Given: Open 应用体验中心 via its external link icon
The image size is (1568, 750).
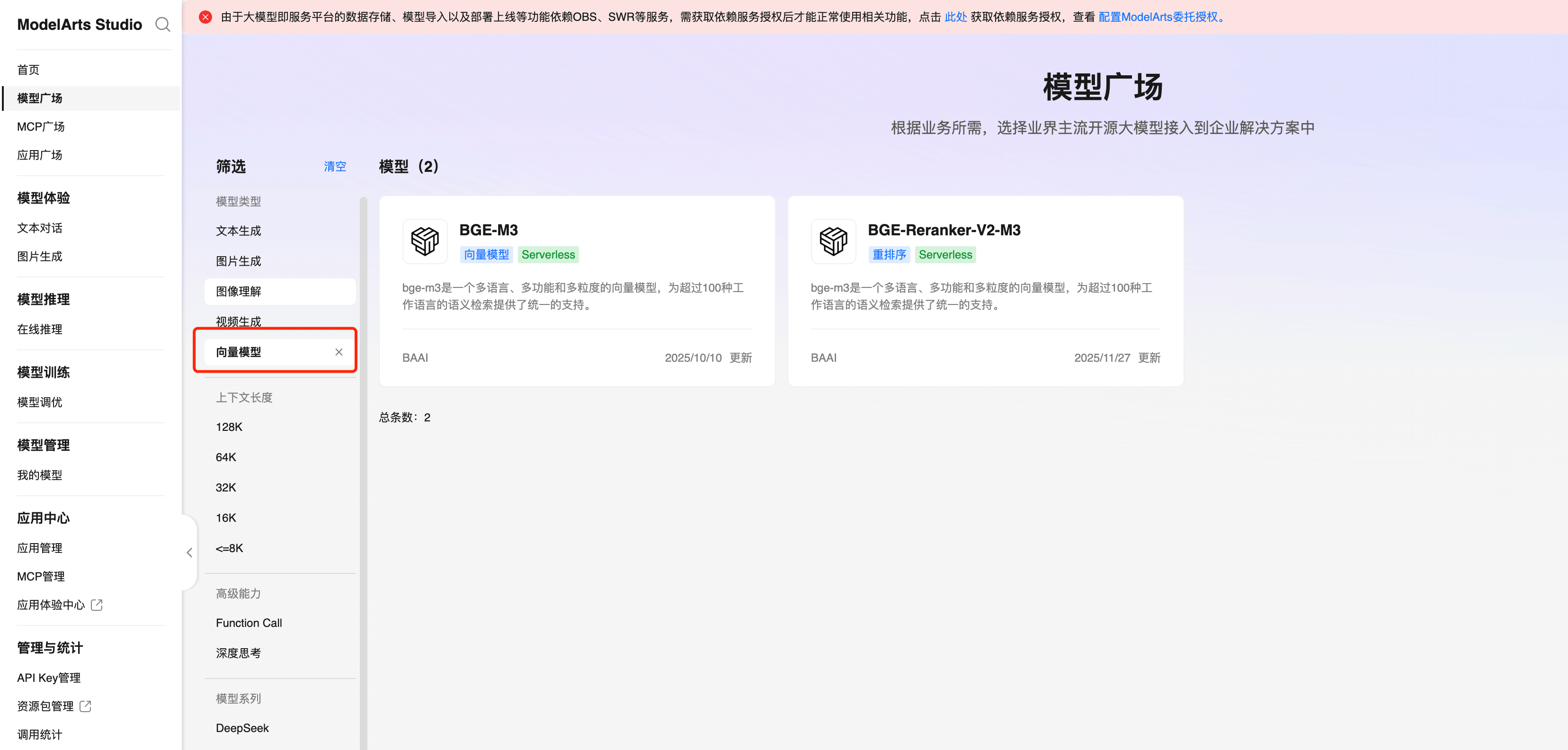Looking at the screenshot, I should 96,605.
